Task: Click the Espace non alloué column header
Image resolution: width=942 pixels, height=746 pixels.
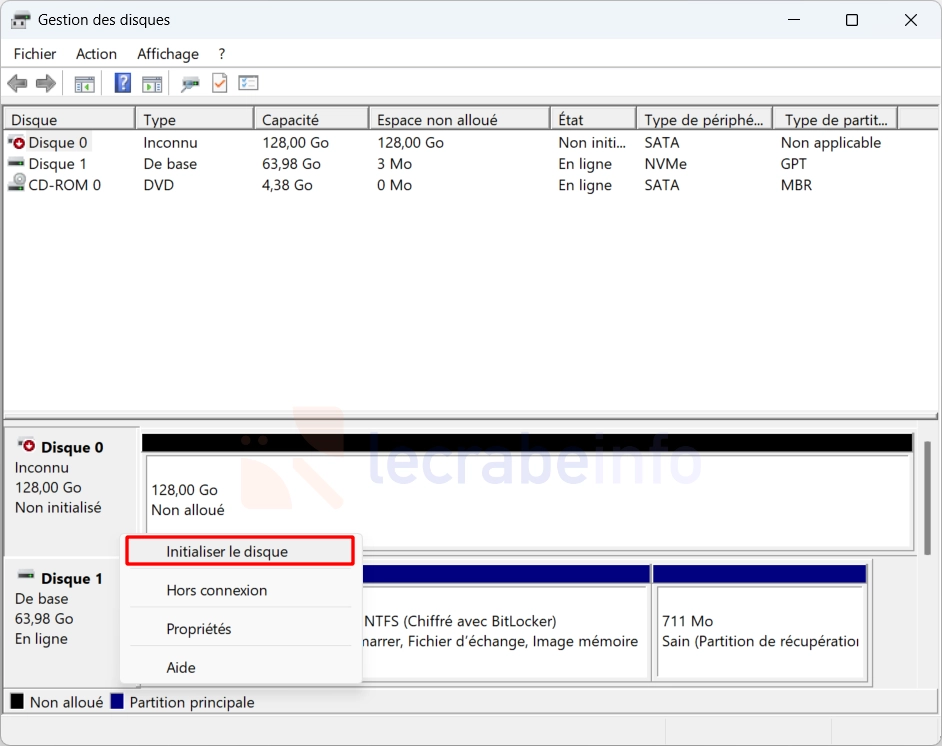Action: tap(458, 120)
